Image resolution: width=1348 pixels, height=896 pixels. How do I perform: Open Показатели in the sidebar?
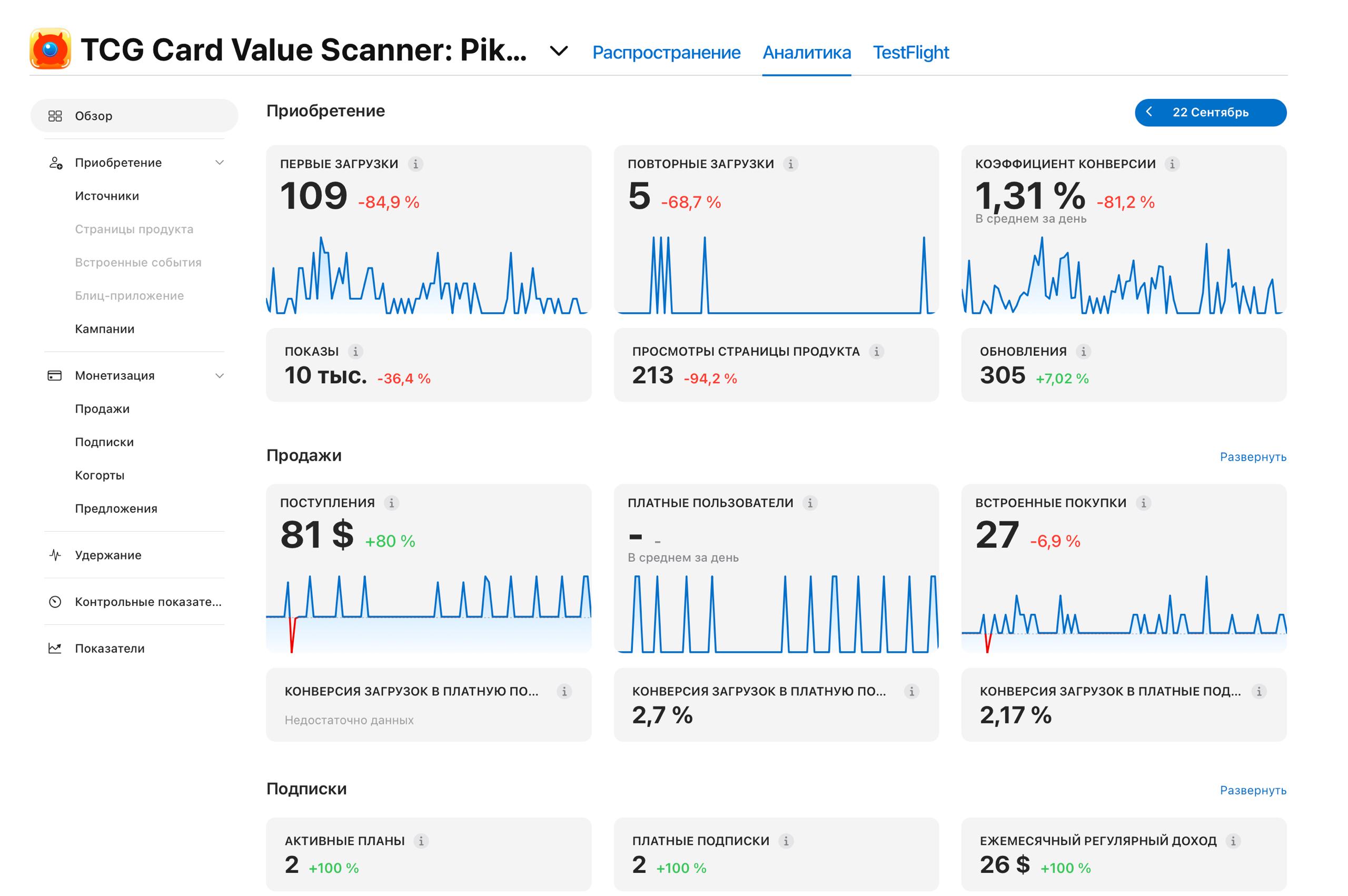click(110, 649)
